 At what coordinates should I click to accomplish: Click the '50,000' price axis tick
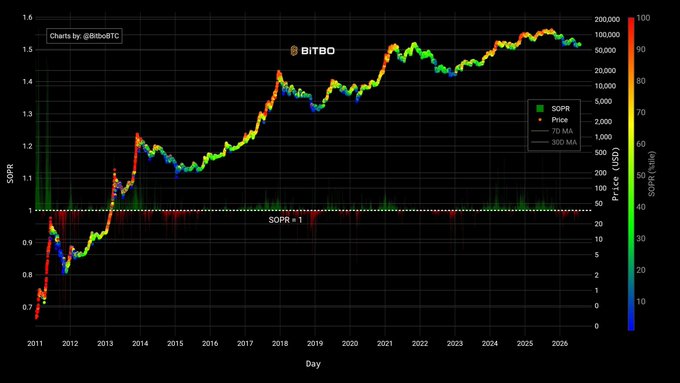(x=605, y=50)
